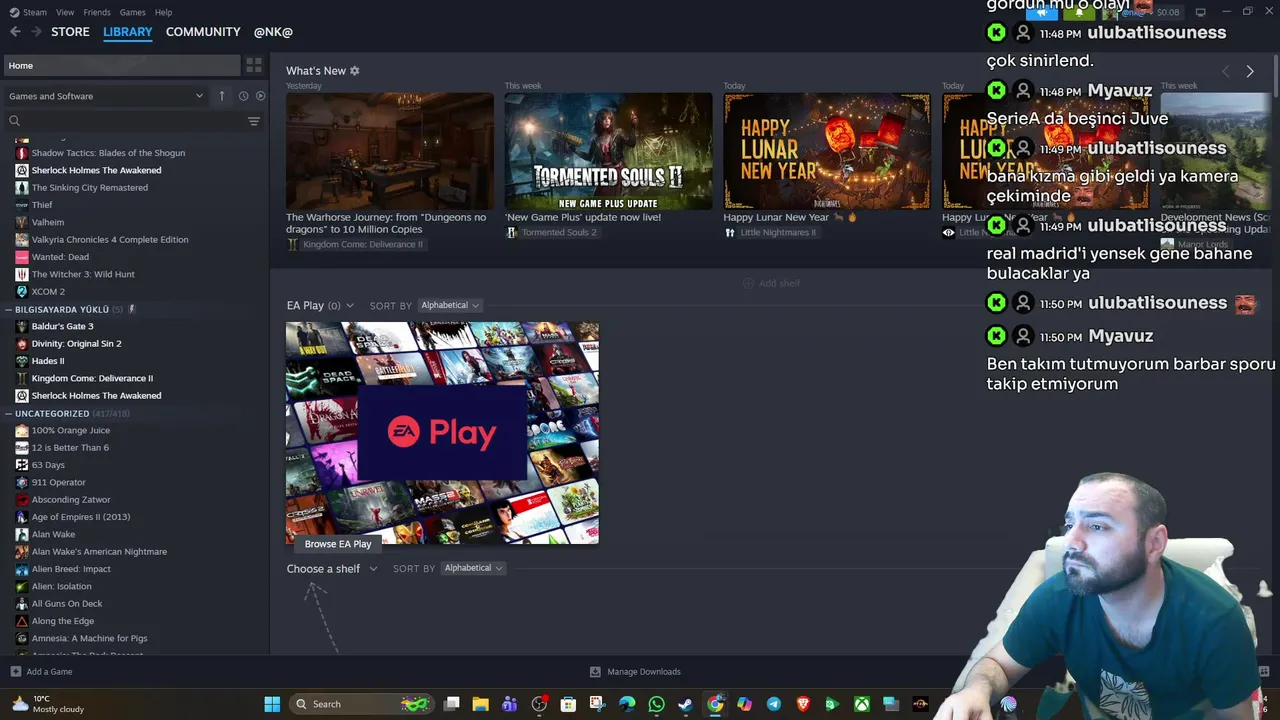This screenshot has height=720, width=1280.
Task: Click the ready-to-play filter icon
Action: point(260,96)
